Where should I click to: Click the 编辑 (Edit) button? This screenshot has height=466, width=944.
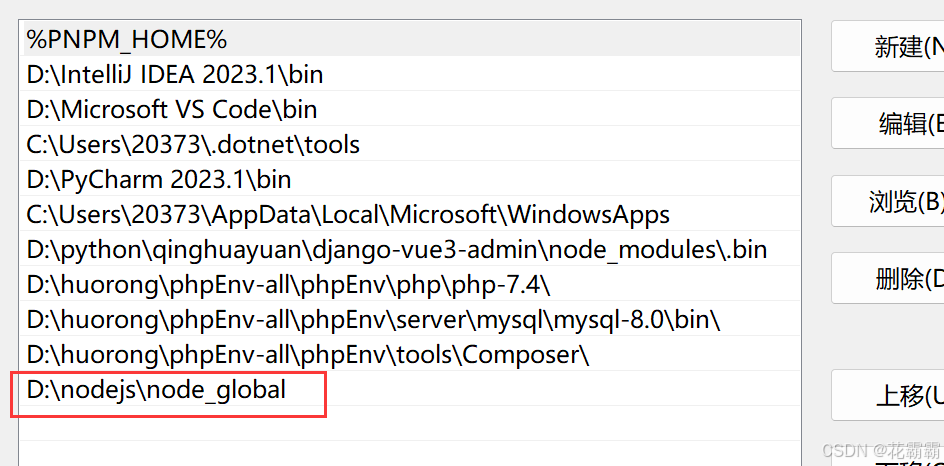point(888,123)
